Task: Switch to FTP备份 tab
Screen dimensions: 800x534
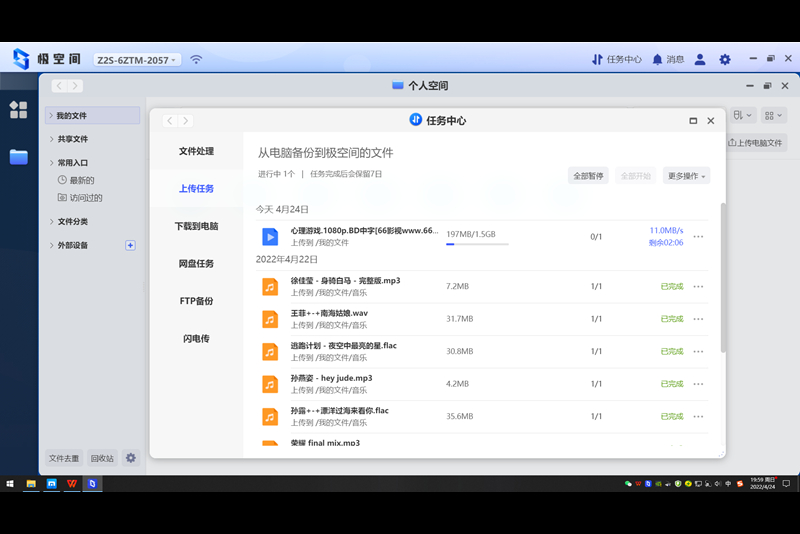Action: [x=196, y=301]
